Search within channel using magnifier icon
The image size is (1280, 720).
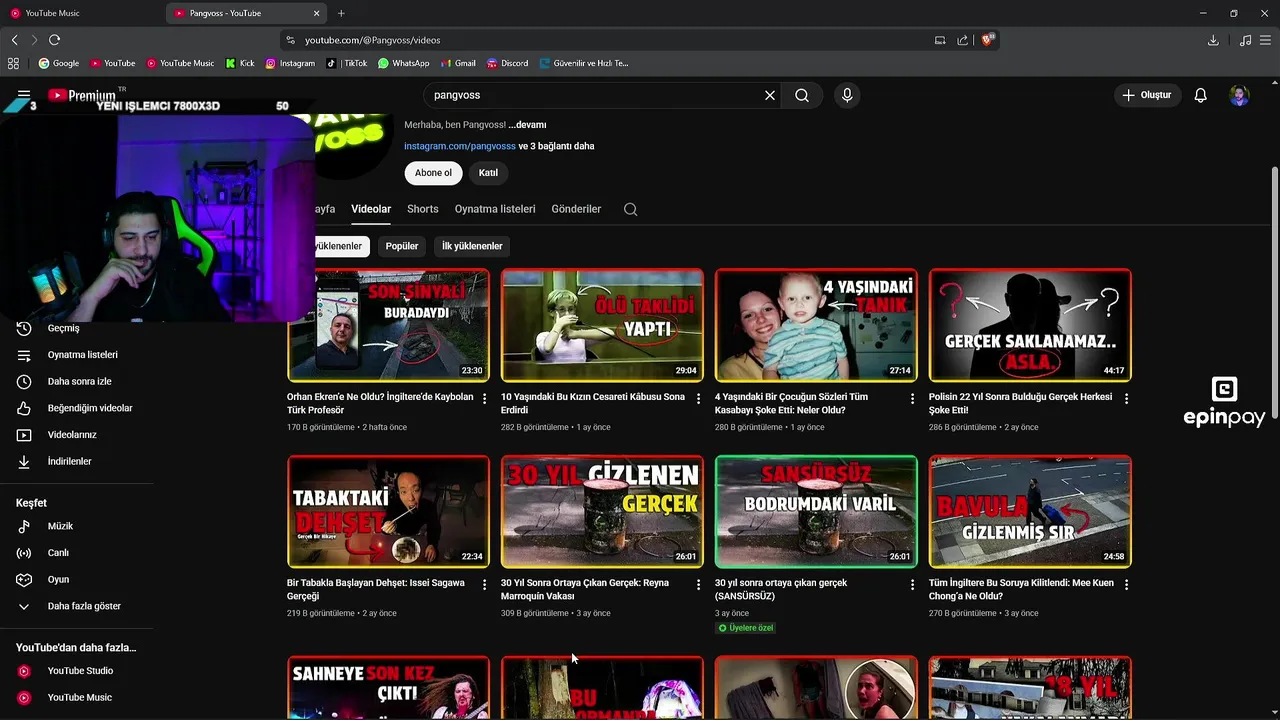click(630, 209)
